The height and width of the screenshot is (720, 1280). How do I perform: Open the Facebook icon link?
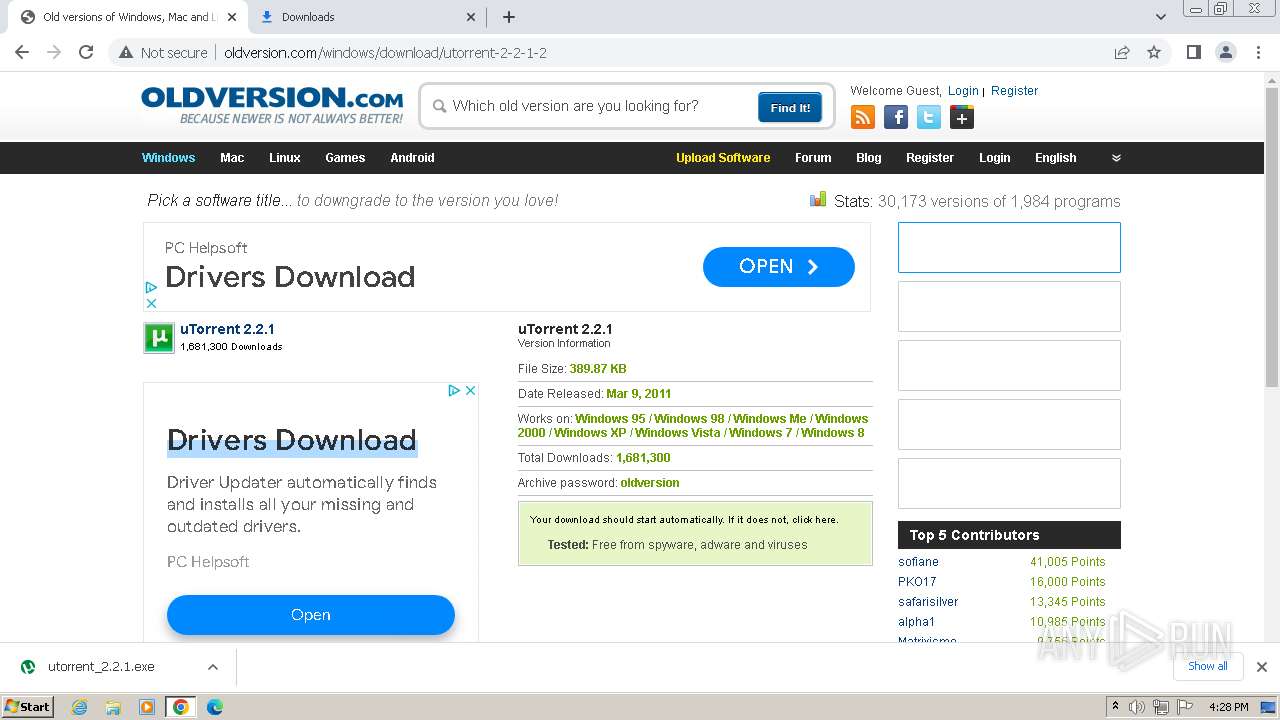896,118
